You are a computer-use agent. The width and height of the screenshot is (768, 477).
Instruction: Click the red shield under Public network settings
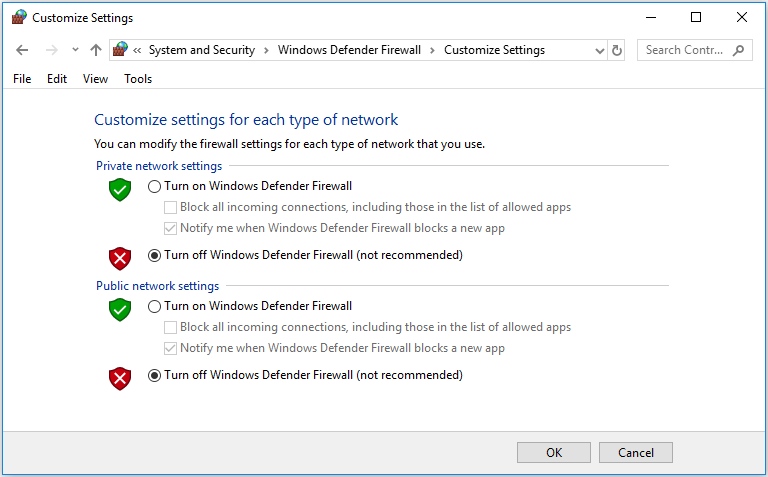pyautogui.click(x=120, y=378)
